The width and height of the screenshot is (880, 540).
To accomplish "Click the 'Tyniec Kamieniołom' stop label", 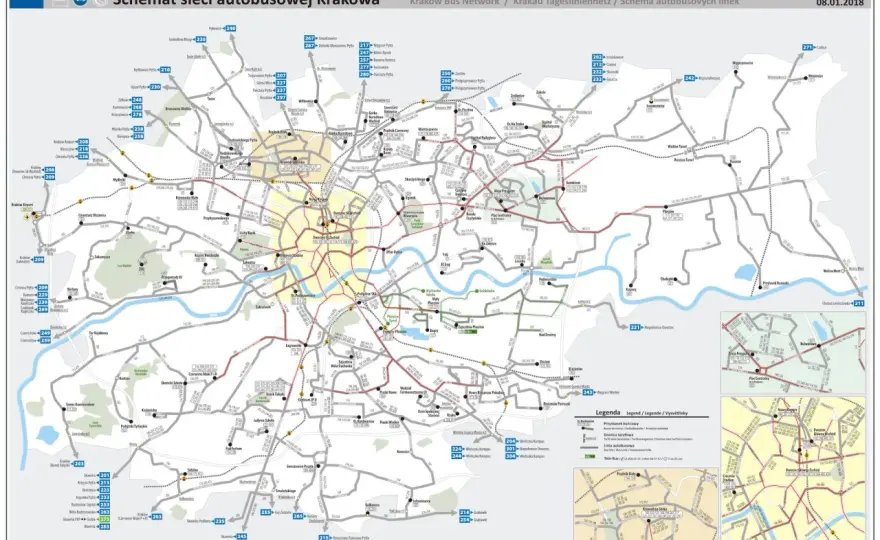I will tap(80, 404).
